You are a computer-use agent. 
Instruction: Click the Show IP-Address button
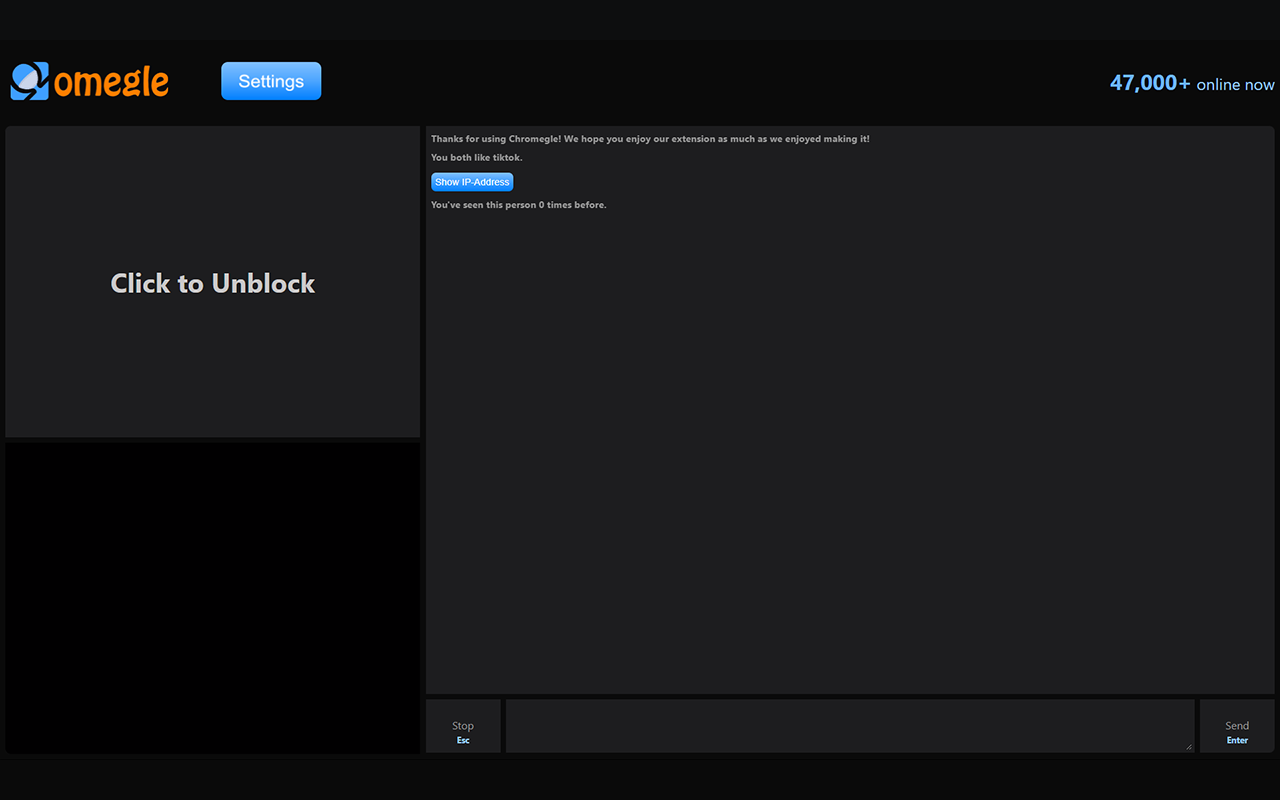[x=472, y=182]
